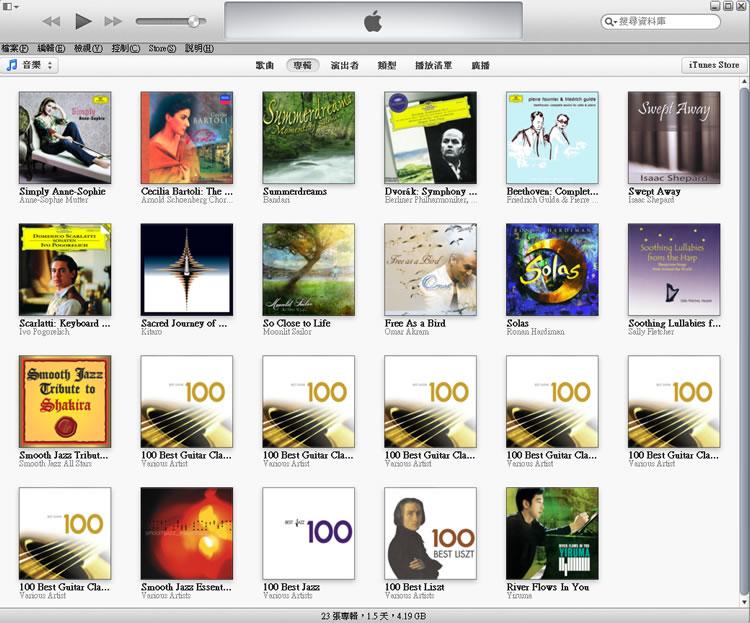
Task: Click the Play button
Action: pyautogui.click(x=83, y=21)
